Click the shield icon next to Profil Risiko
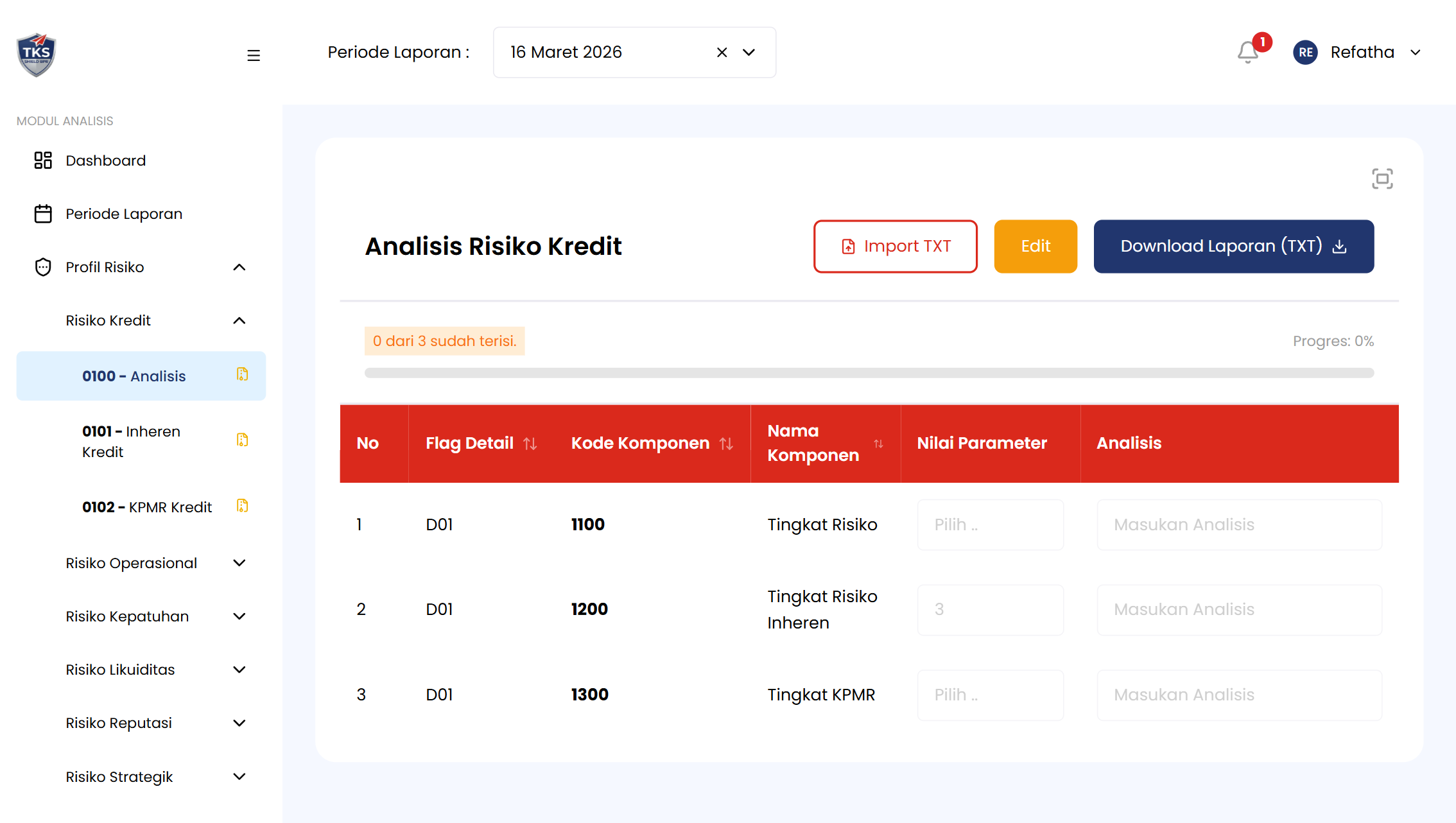This screenshot has width=1456, height=823. click(42, 266)
